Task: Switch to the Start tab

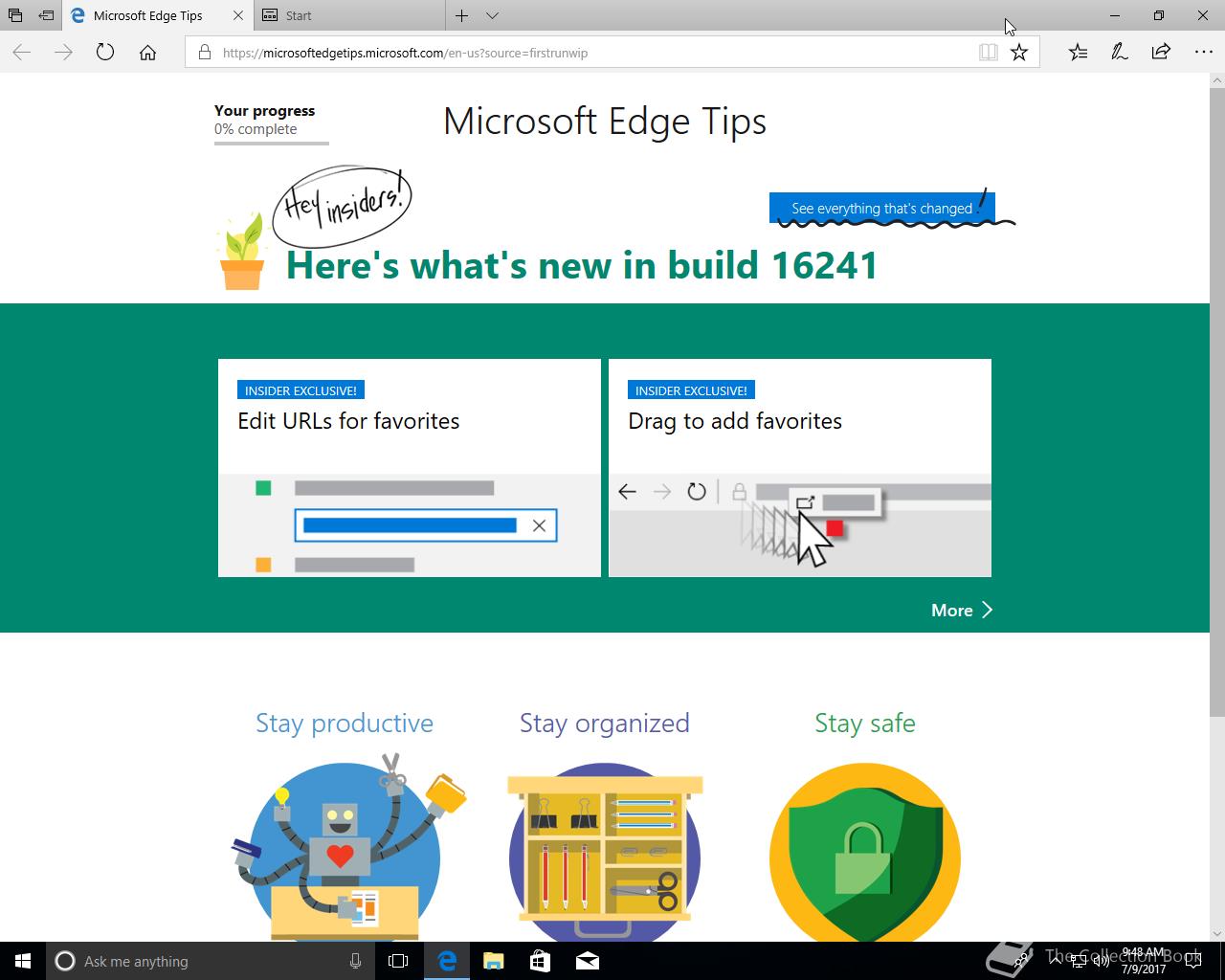Action: pos(350,15)
